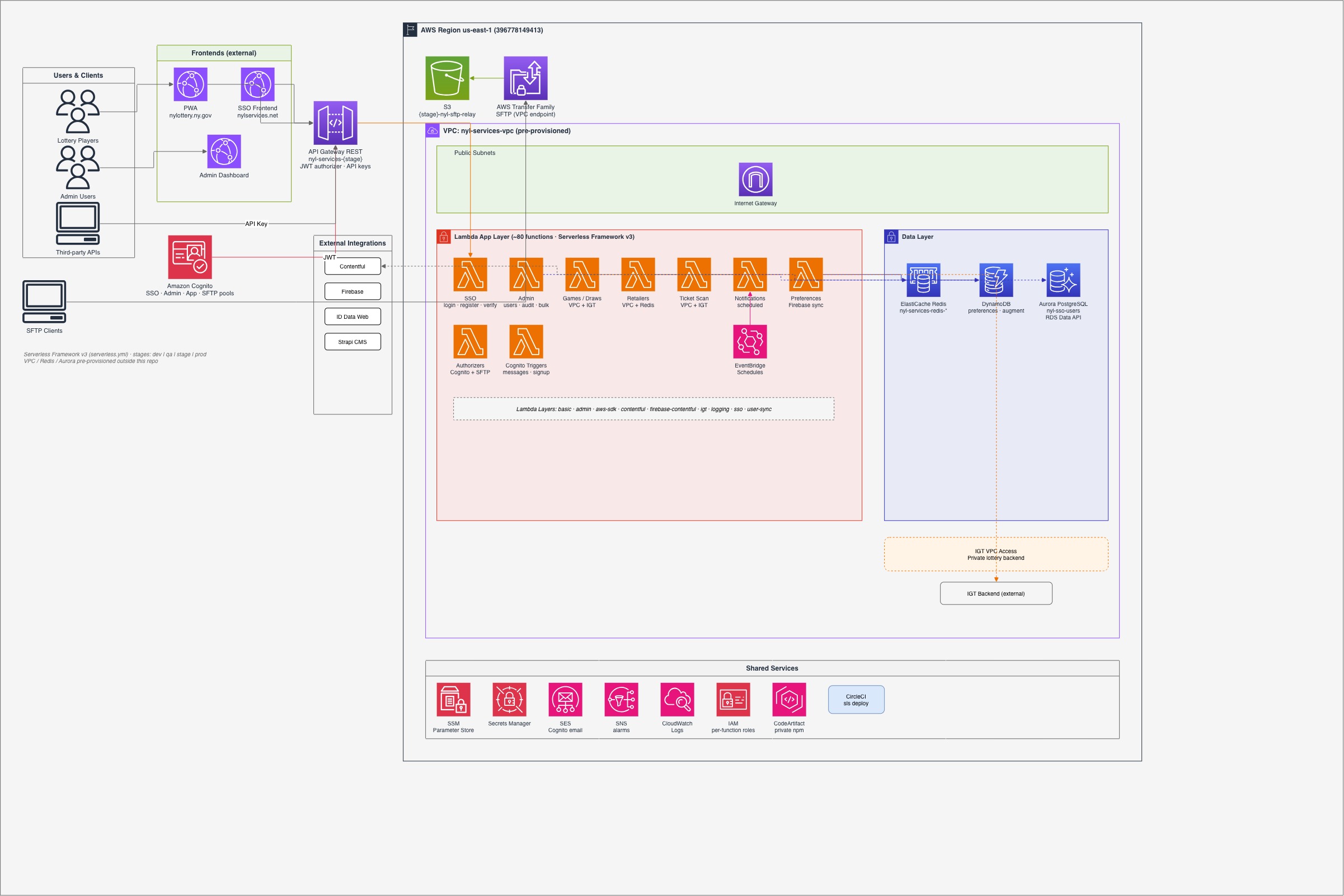Viewport: 1344px width, 896px height.
Task: Select the SSO Frontend icon
Action: click(x=257, y=84)
